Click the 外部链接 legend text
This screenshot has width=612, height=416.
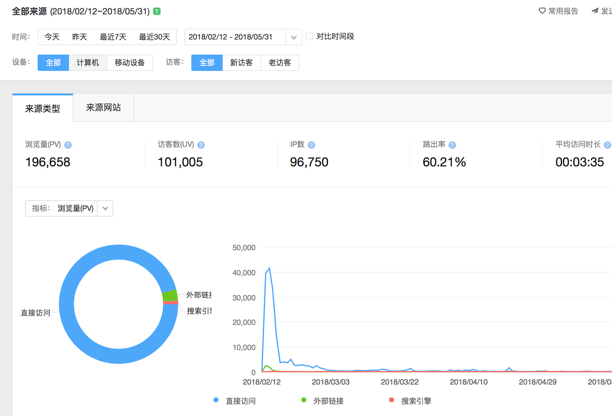329,401
